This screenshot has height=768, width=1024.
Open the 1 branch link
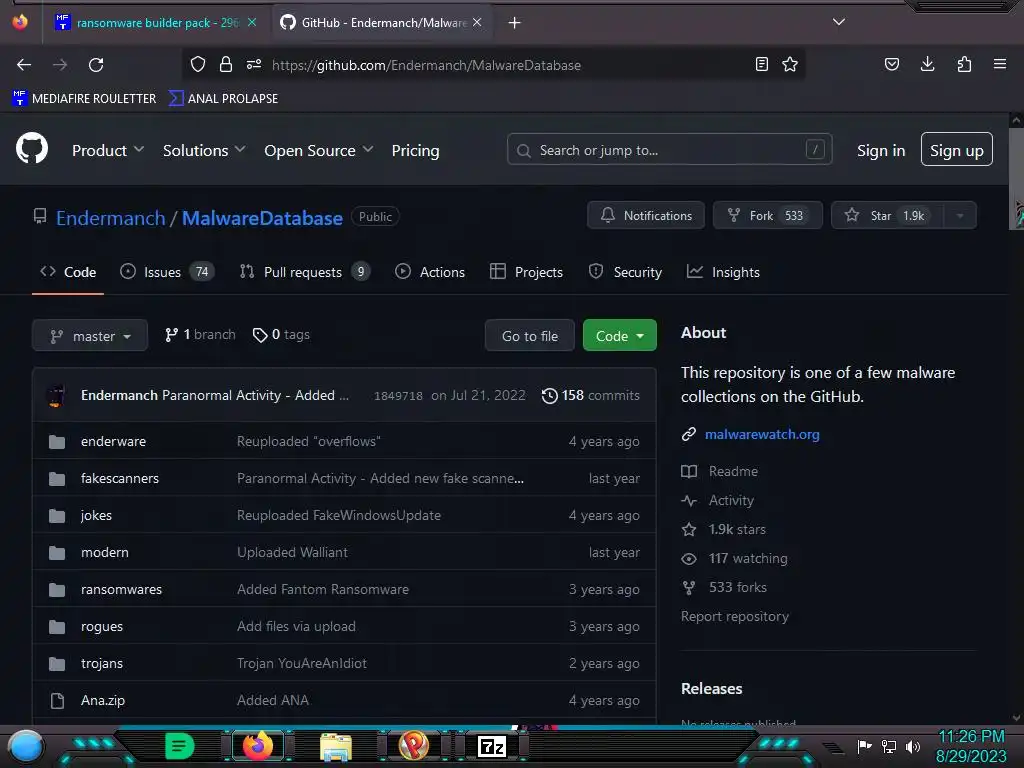[200, 335]
